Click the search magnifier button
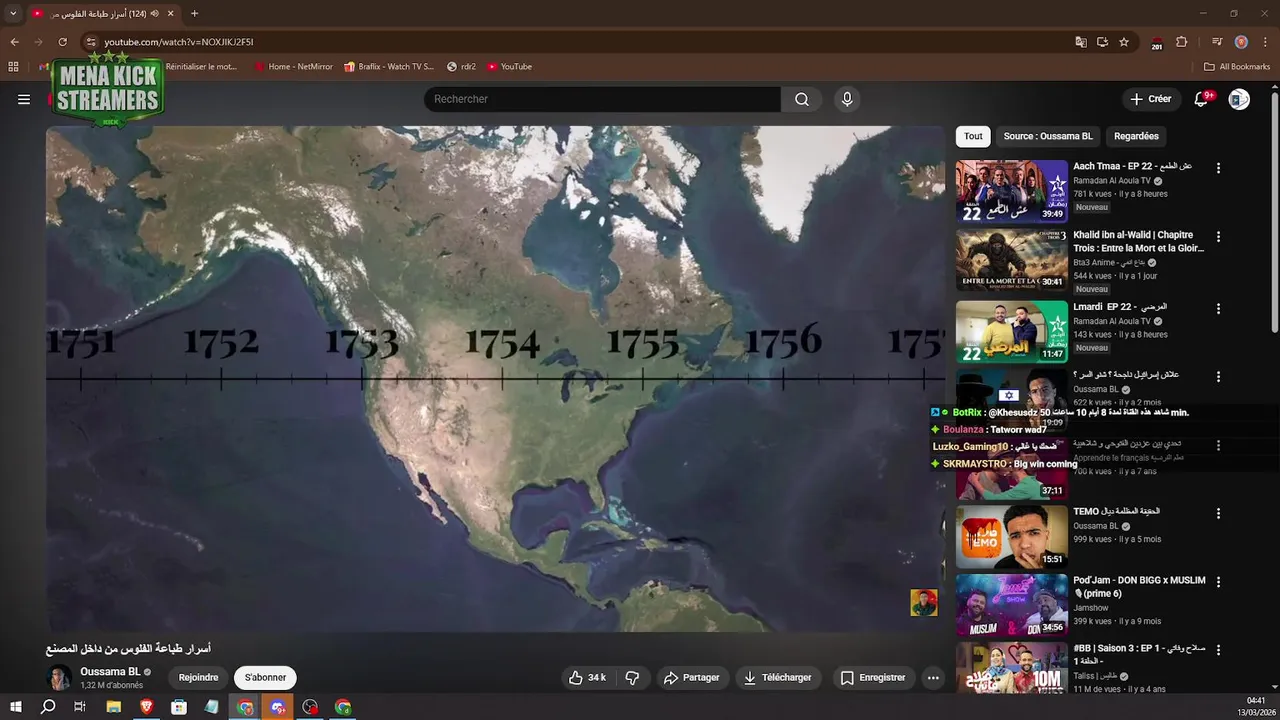 pos(802,99)
